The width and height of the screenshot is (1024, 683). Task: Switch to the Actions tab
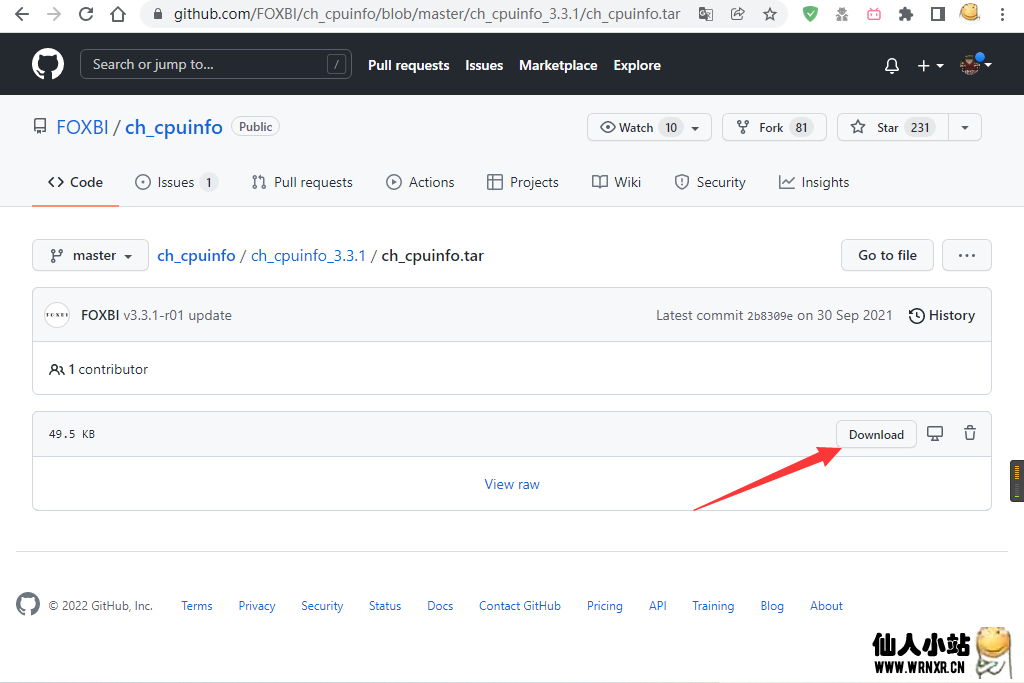pyautogui.click(x=420, y=182)
